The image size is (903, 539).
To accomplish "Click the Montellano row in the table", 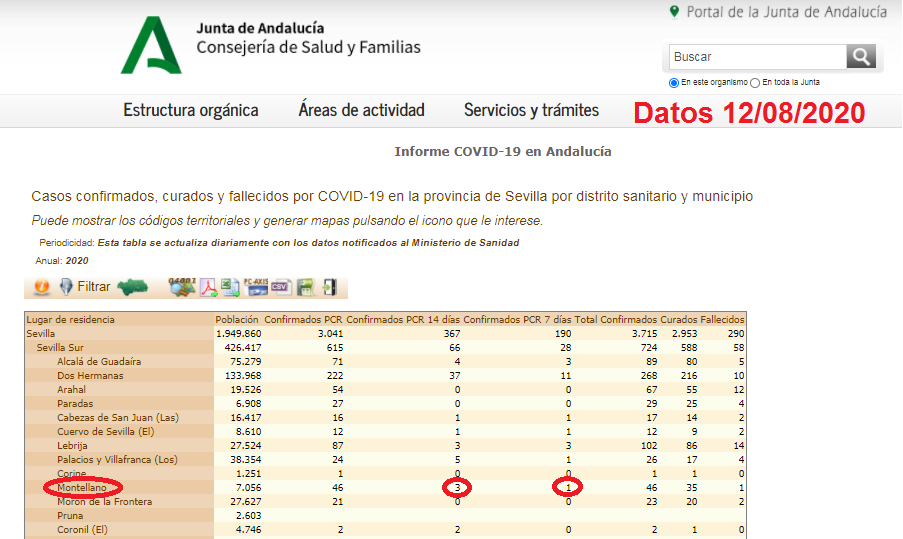I will (x=82, y=488).
